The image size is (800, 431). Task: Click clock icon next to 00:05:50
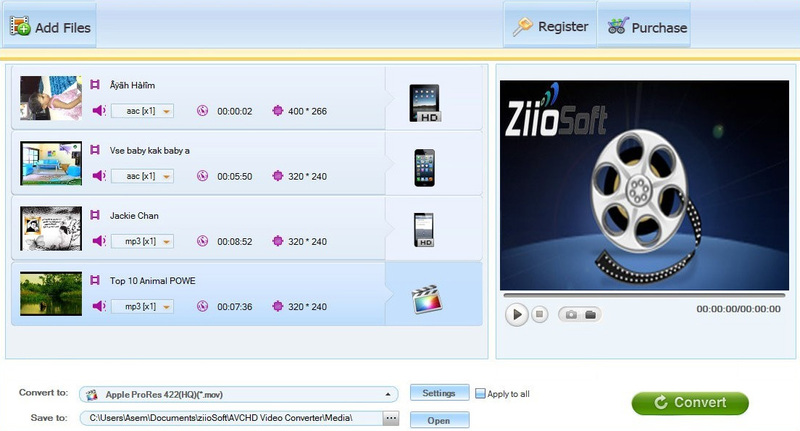[203, 176]
